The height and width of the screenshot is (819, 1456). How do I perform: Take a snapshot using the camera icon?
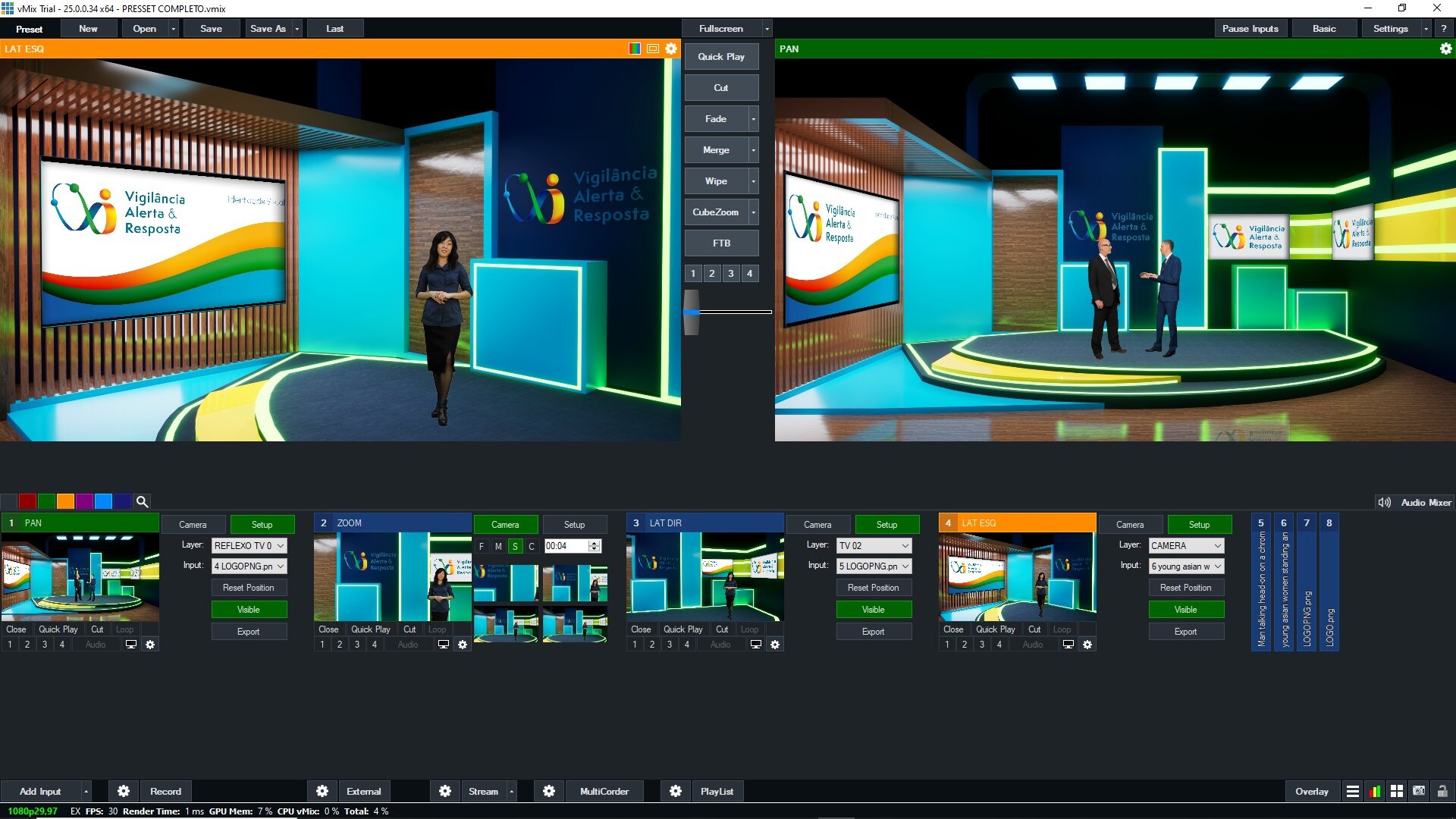click(x=1419, y=791)
